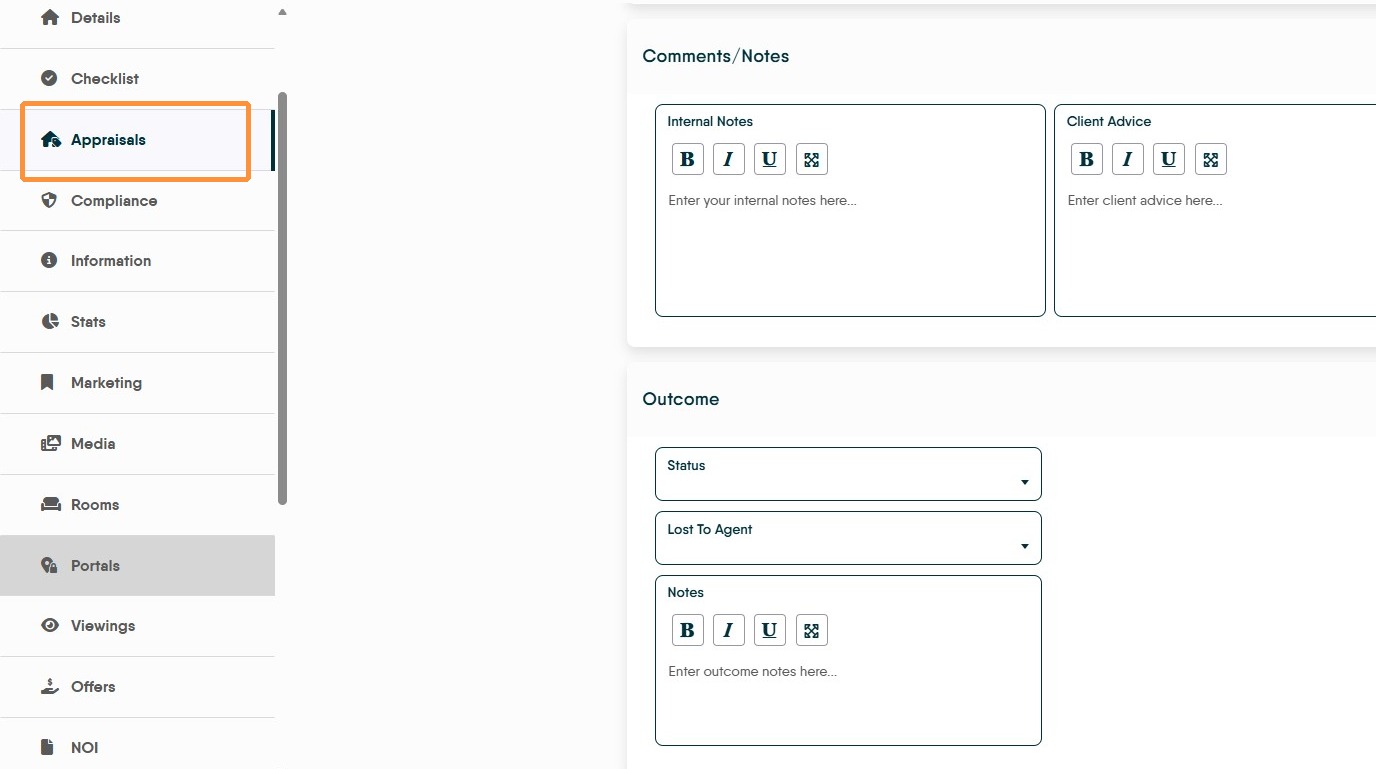This screenshot has width=1376, height=769.
Task: Expand Outcome Notes editor to fullscreen
Action: coord(811,631)
